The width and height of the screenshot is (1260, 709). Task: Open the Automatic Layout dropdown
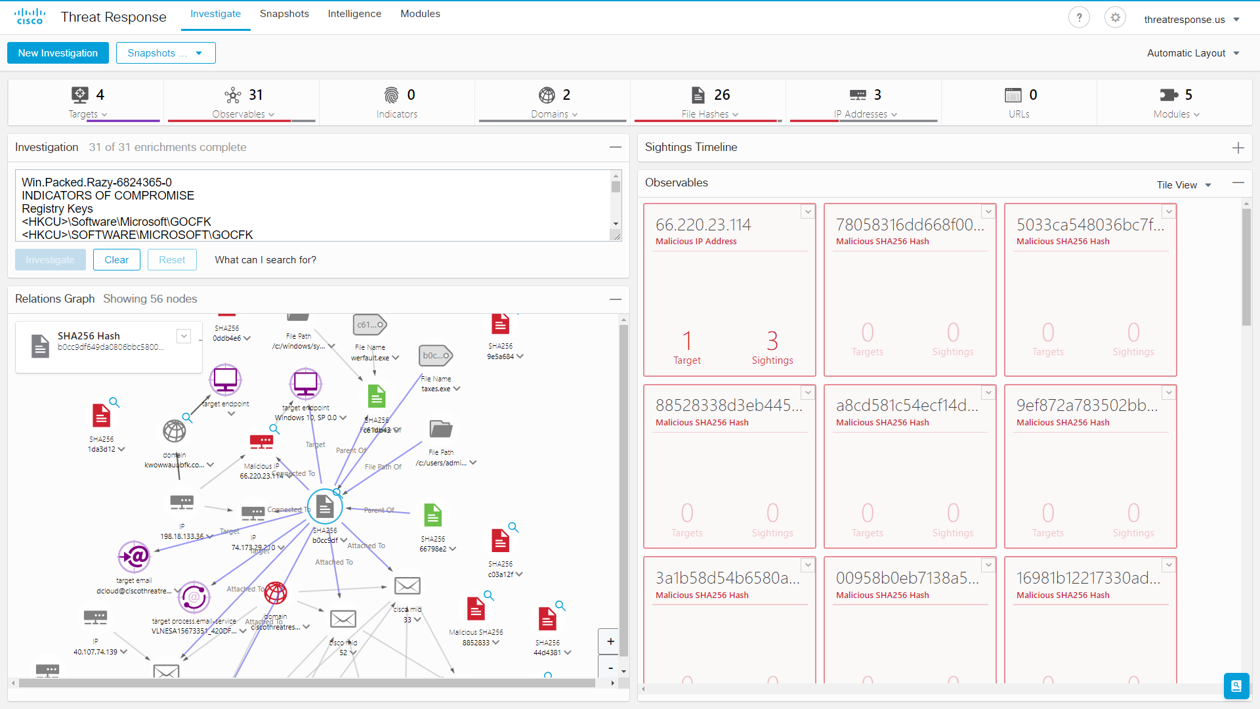1193,52
